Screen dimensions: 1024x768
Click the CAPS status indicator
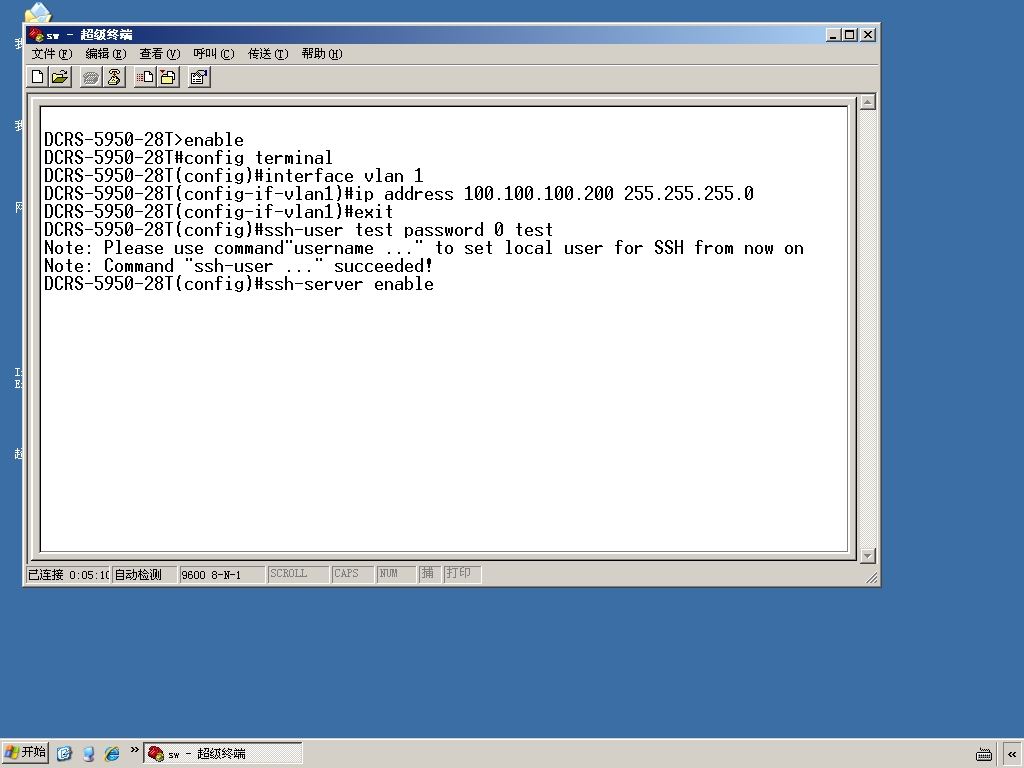click(353, 574)
